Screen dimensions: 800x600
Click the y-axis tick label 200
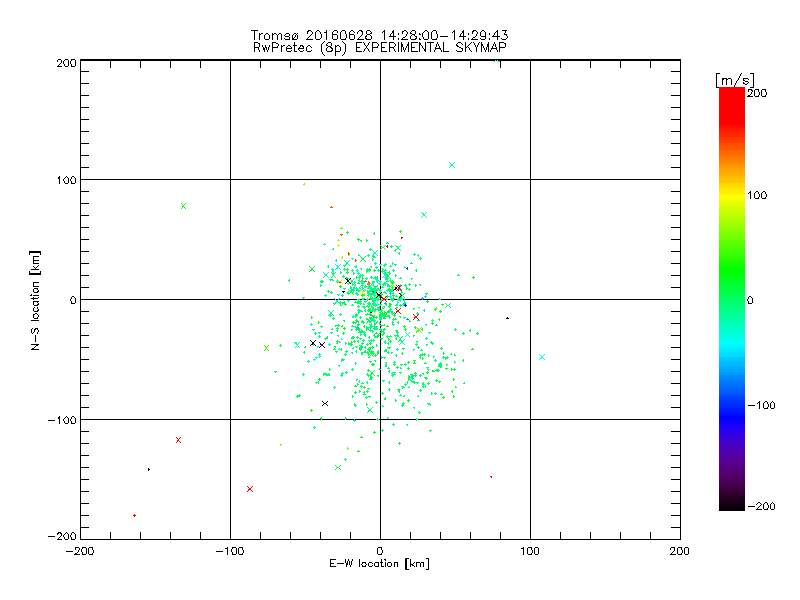tap(66, 63)
